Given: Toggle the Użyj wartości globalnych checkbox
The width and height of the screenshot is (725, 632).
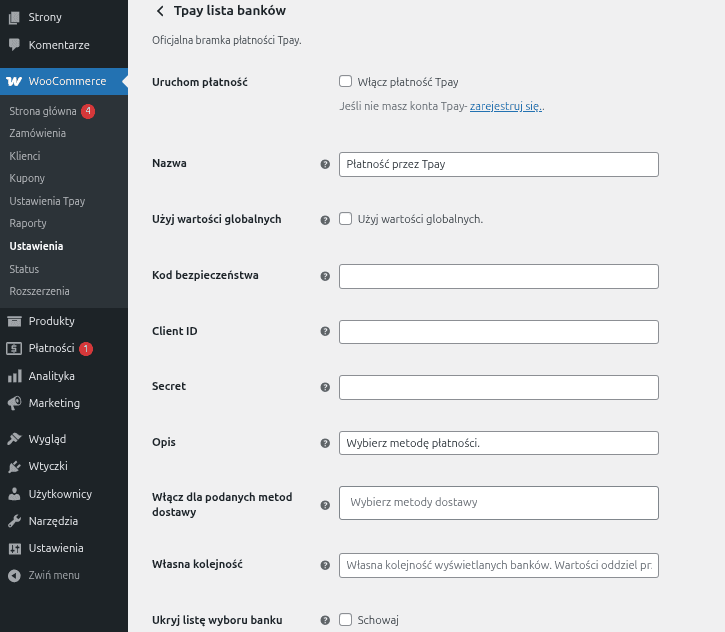Looking at the screenshot, I should 346,219.
